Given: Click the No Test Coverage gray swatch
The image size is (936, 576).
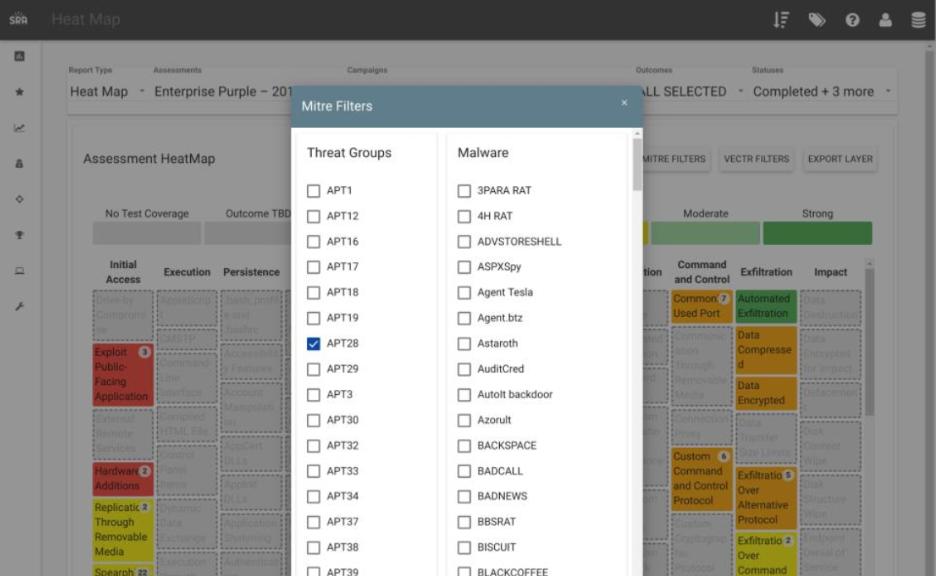Looking at the screenshot, I should click(147, 233).
